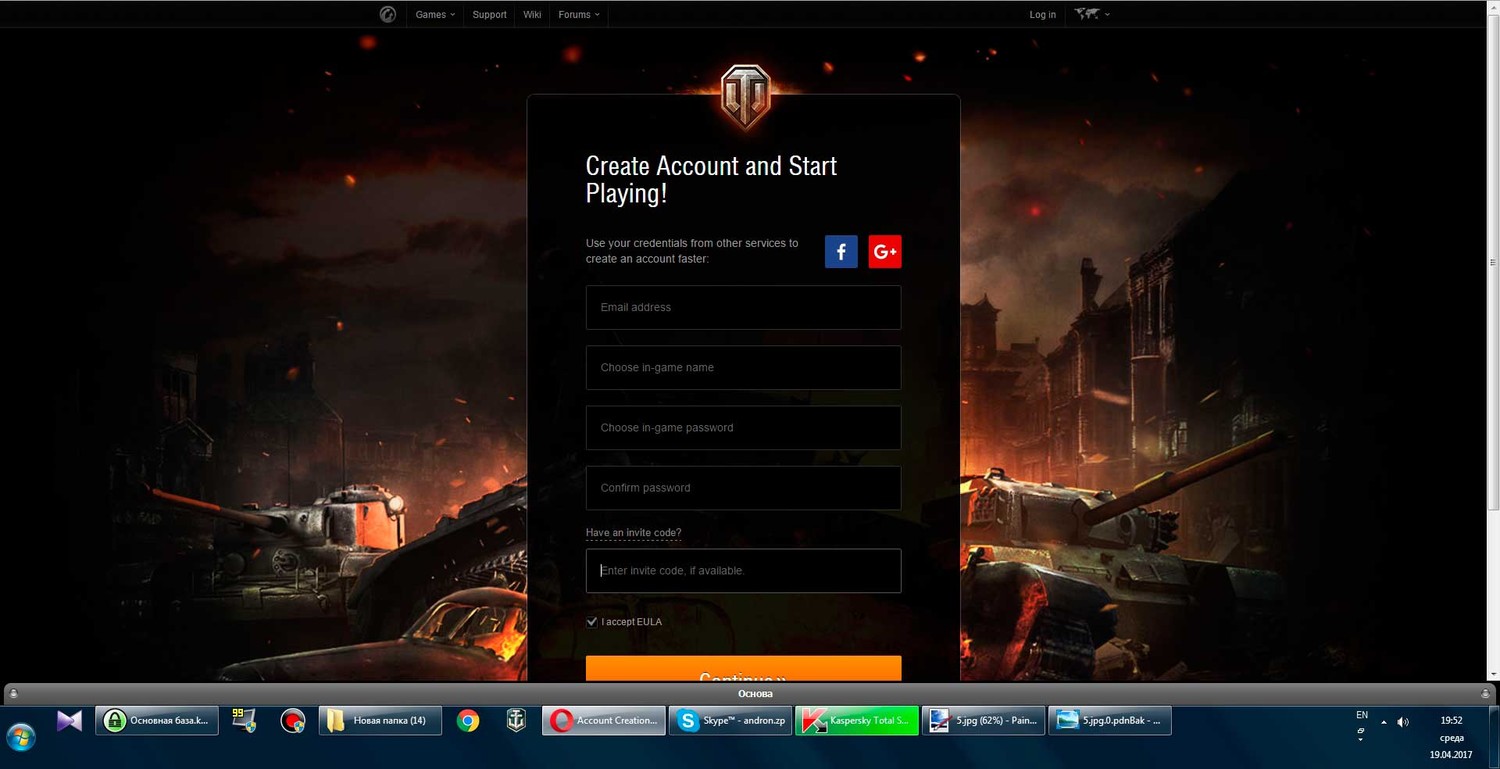Focus the Email address field
Image resolution: width=1500 pixels, height=769 pixels.
[x=743, y=307]
